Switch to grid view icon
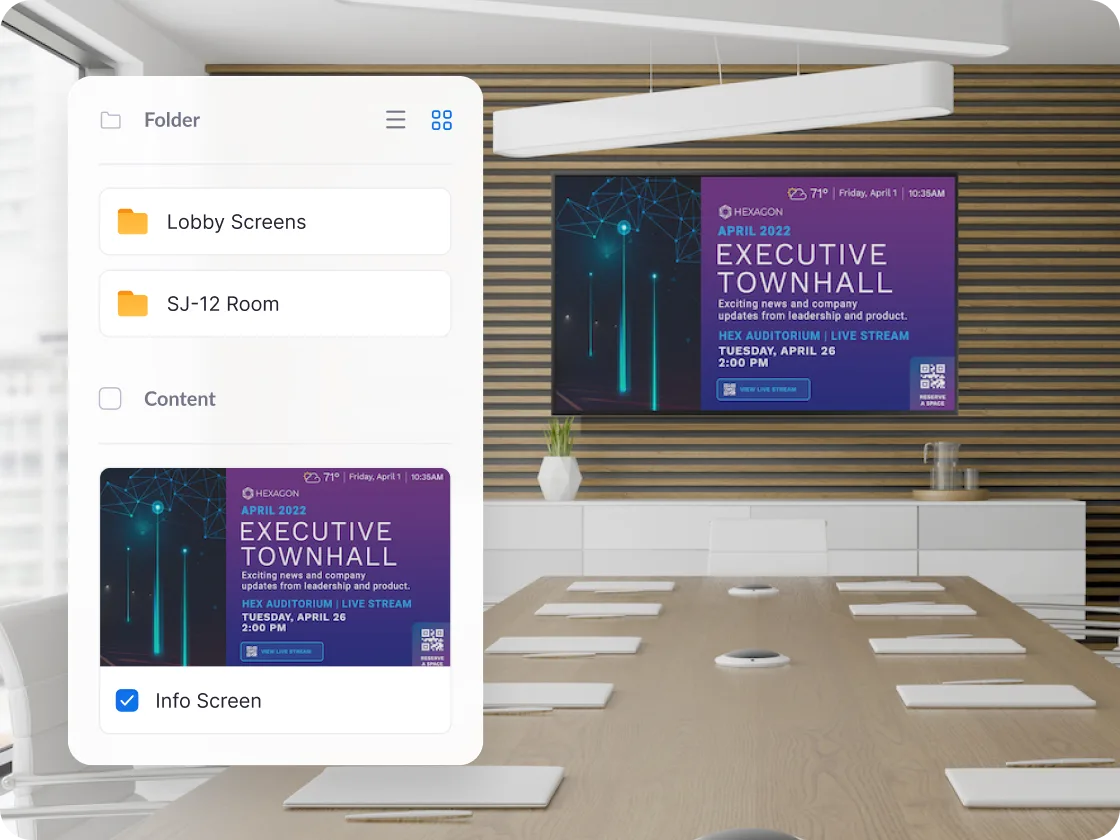 pos(441,119)
